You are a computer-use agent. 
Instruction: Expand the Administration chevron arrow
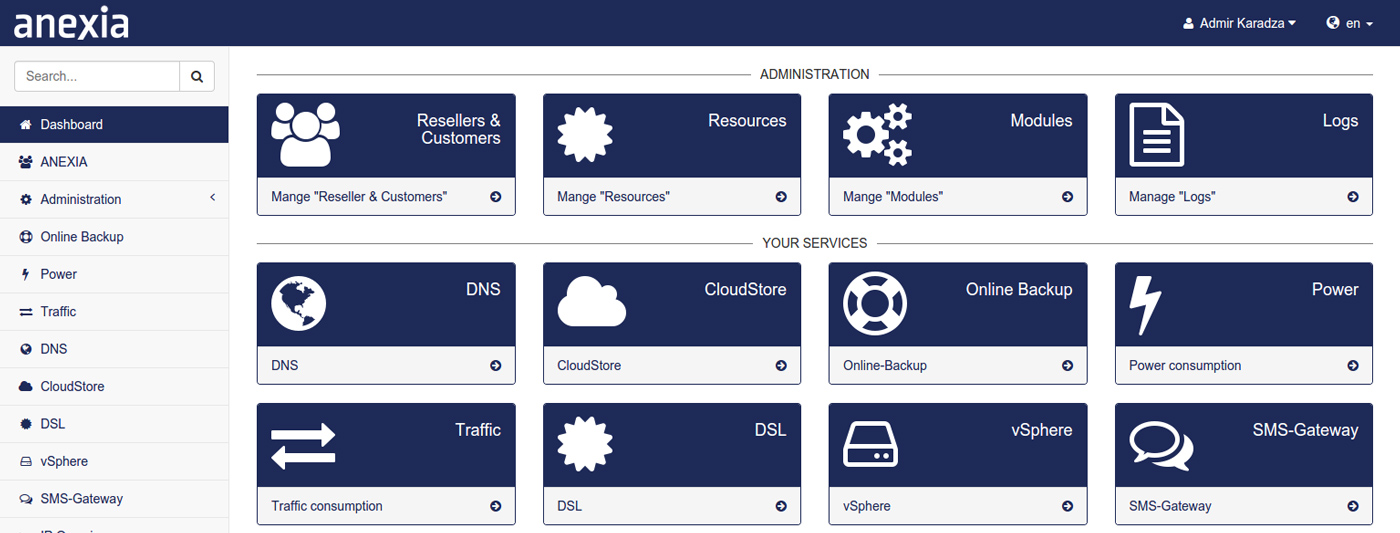[212, 198]
